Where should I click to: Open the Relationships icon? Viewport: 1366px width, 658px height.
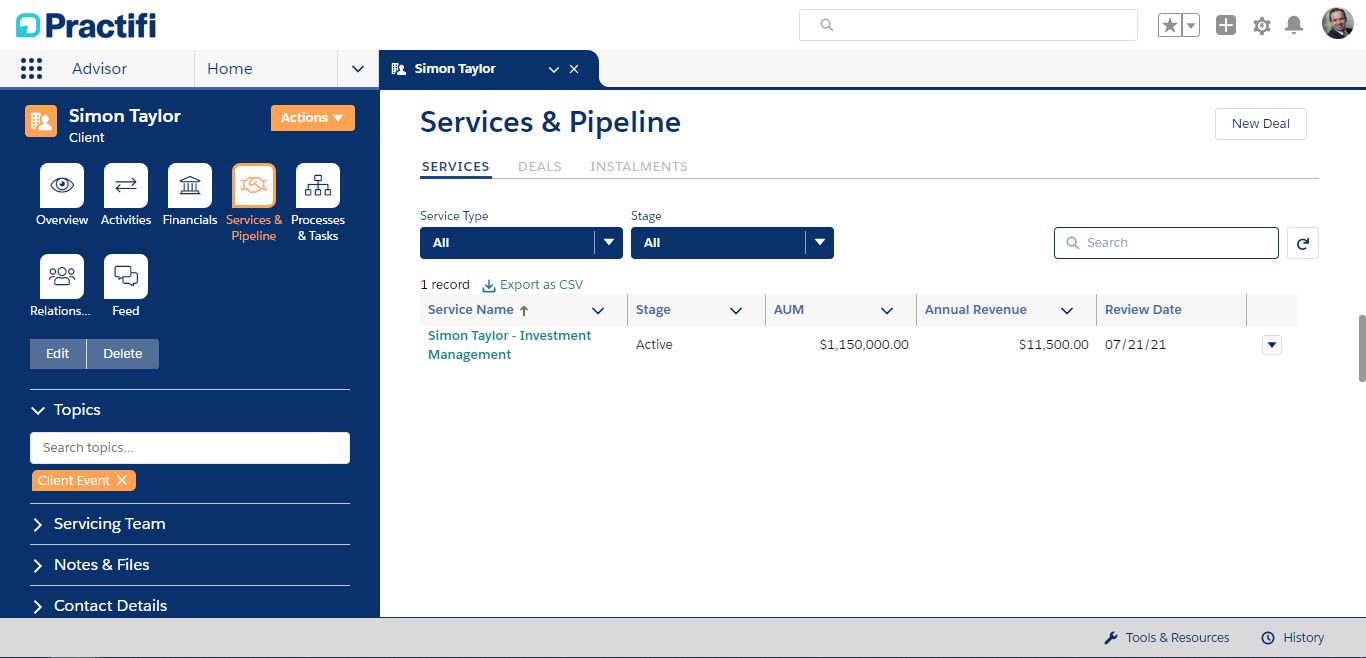[62, 276]
